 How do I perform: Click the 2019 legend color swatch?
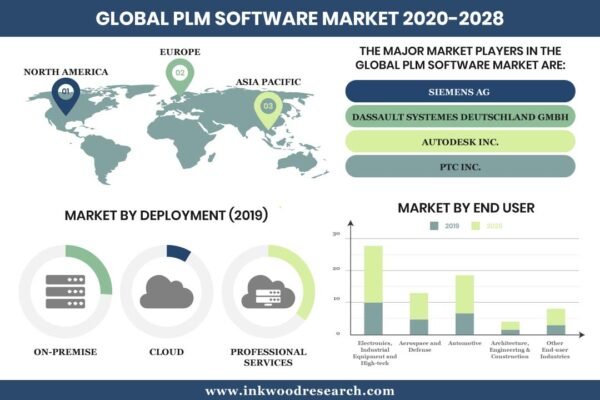point(434,226)
